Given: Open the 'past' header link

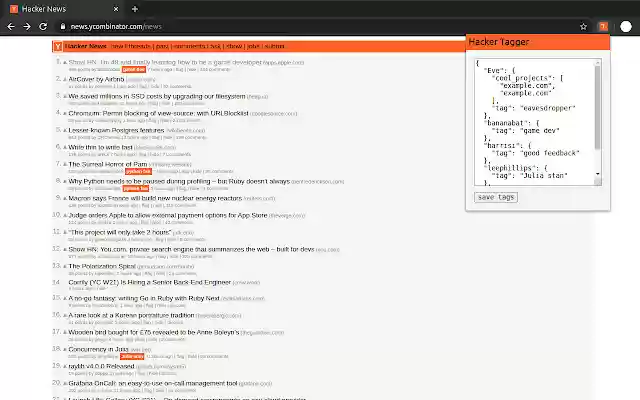Looking at the screenshot, I should tap(162, 47).
